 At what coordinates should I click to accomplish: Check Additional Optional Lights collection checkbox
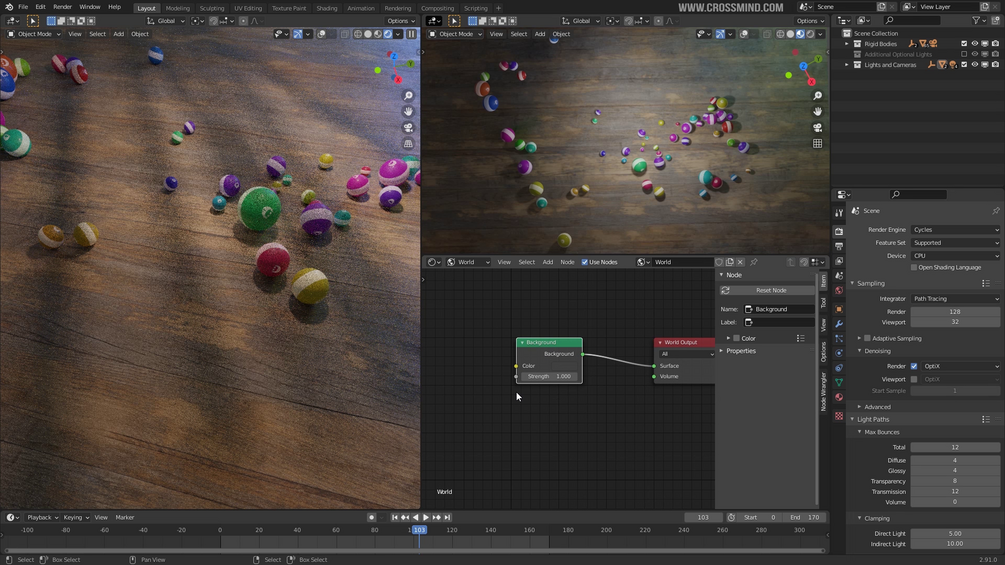pyautogui.click(x=964, y=54)
